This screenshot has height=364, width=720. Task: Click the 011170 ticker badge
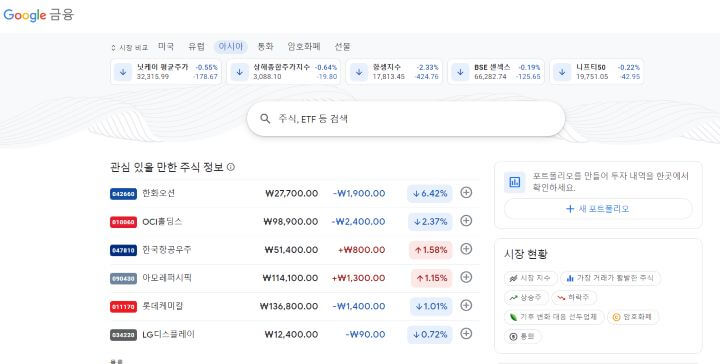[123, 307]
